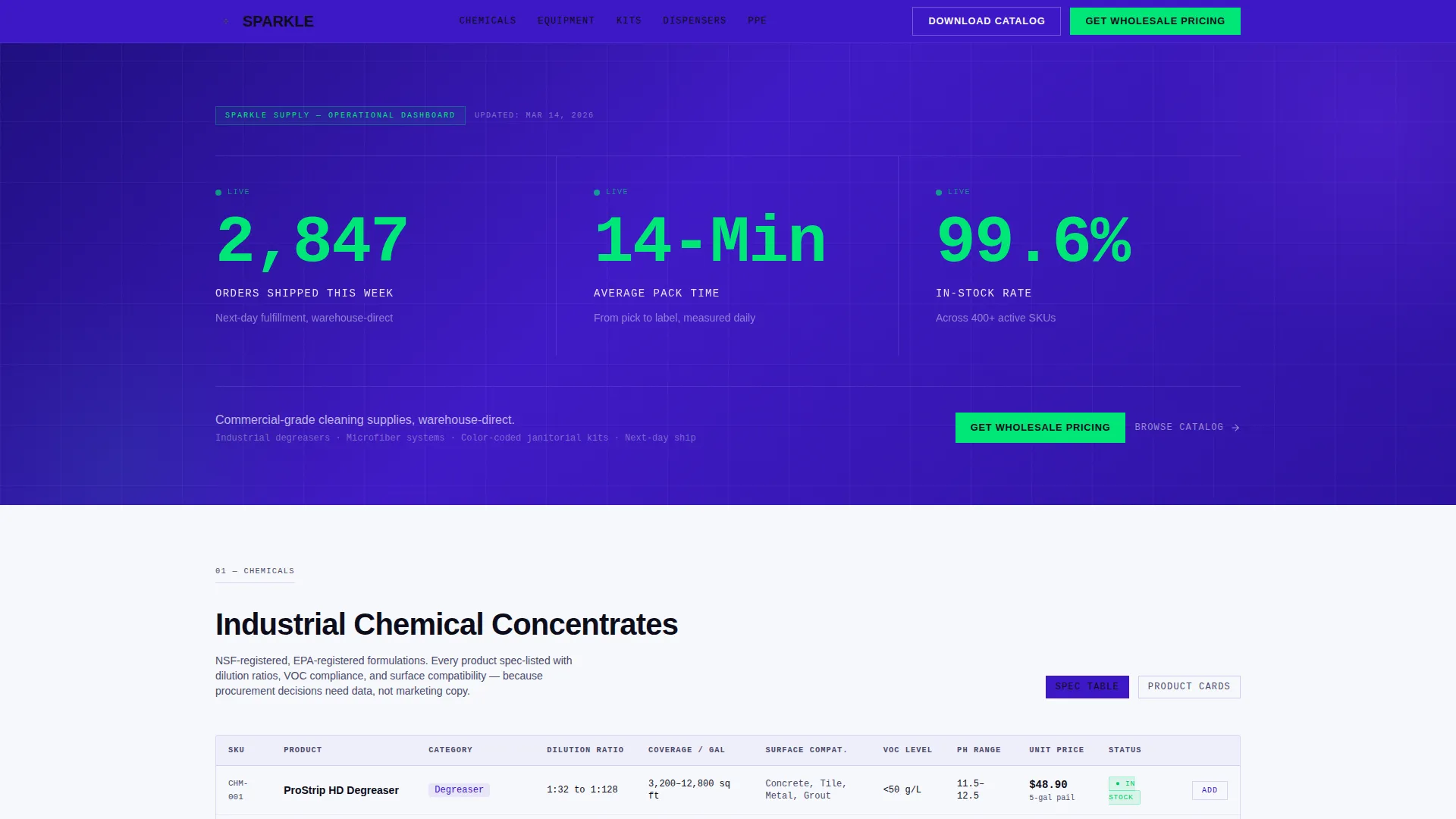1456x819 pixels.
Task: Switch to the Spec Table view
Action: (x=1087, y=687)
